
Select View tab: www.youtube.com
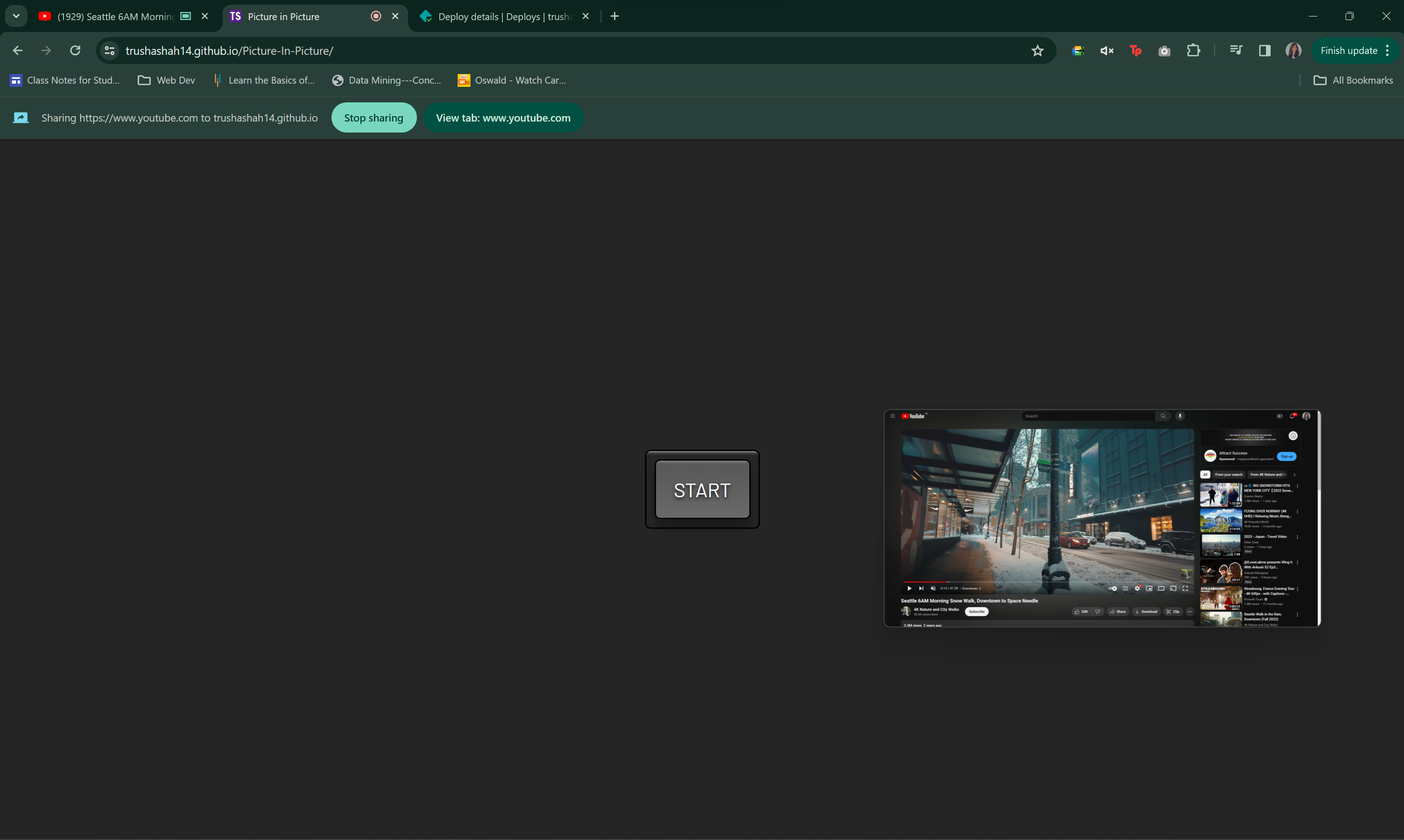click(502, 117)
